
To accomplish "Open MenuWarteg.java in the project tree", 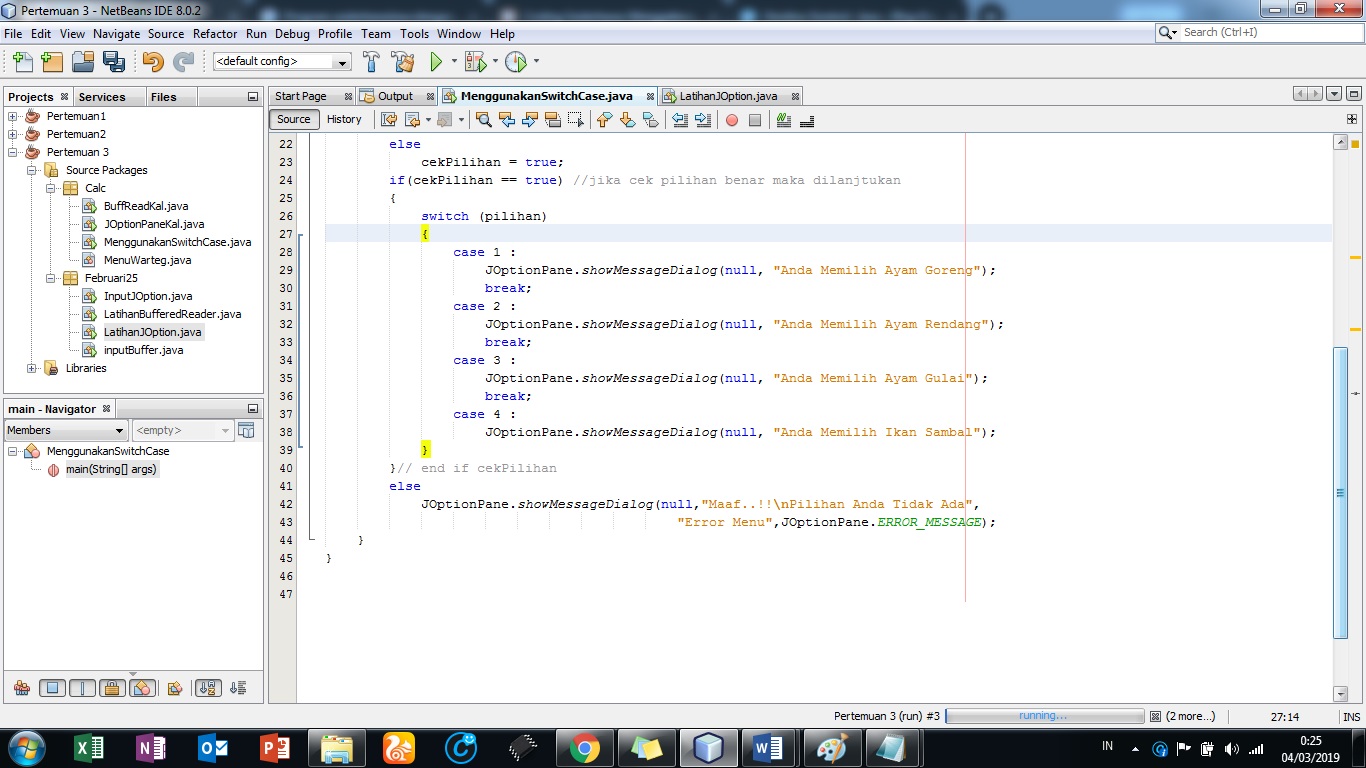I will [x=147, y=260].
